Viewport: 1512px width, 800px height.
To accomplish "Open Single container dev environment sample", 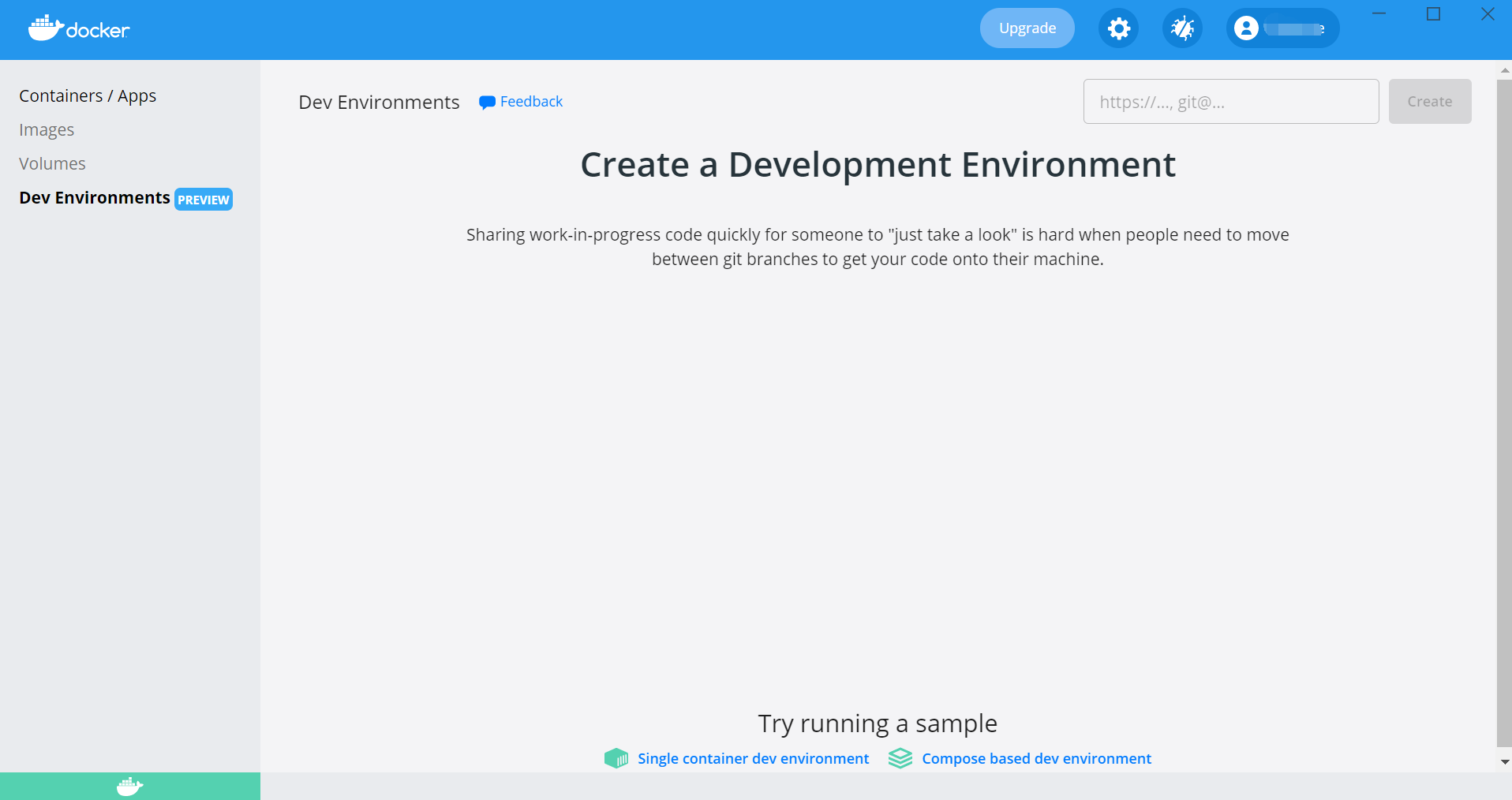I will (753, 758).
